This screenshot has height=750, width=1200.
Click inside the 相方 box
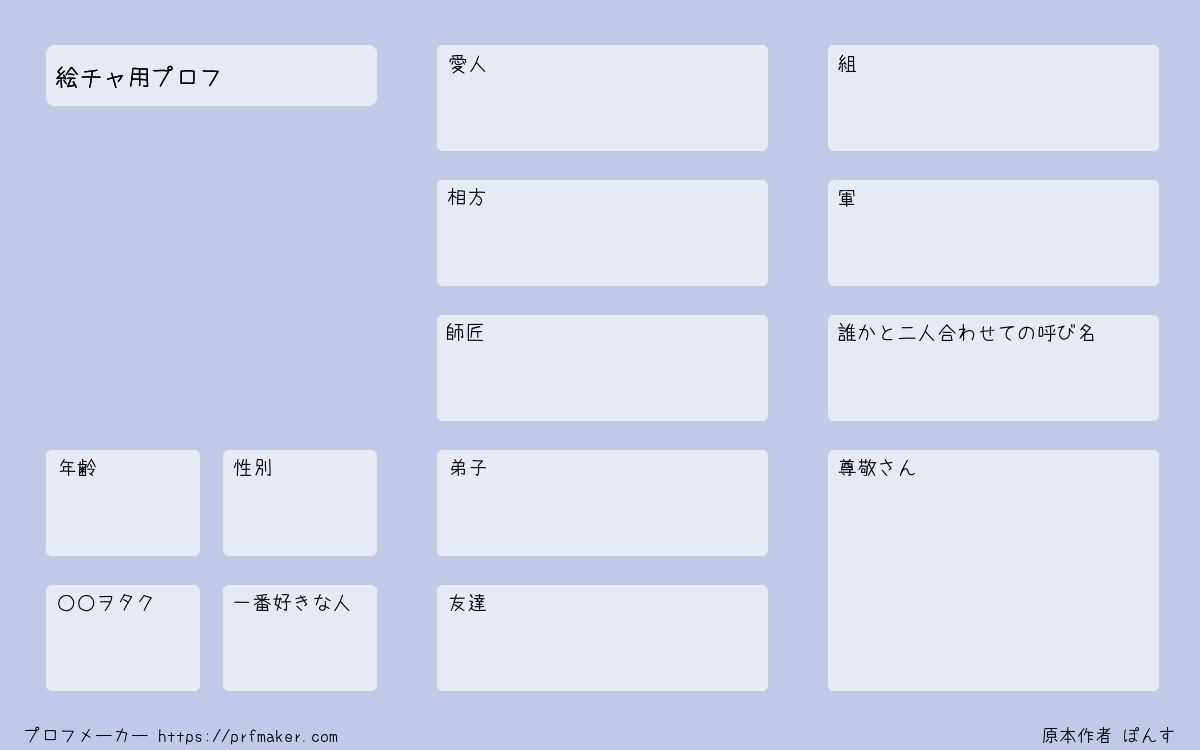pos(602,233)
